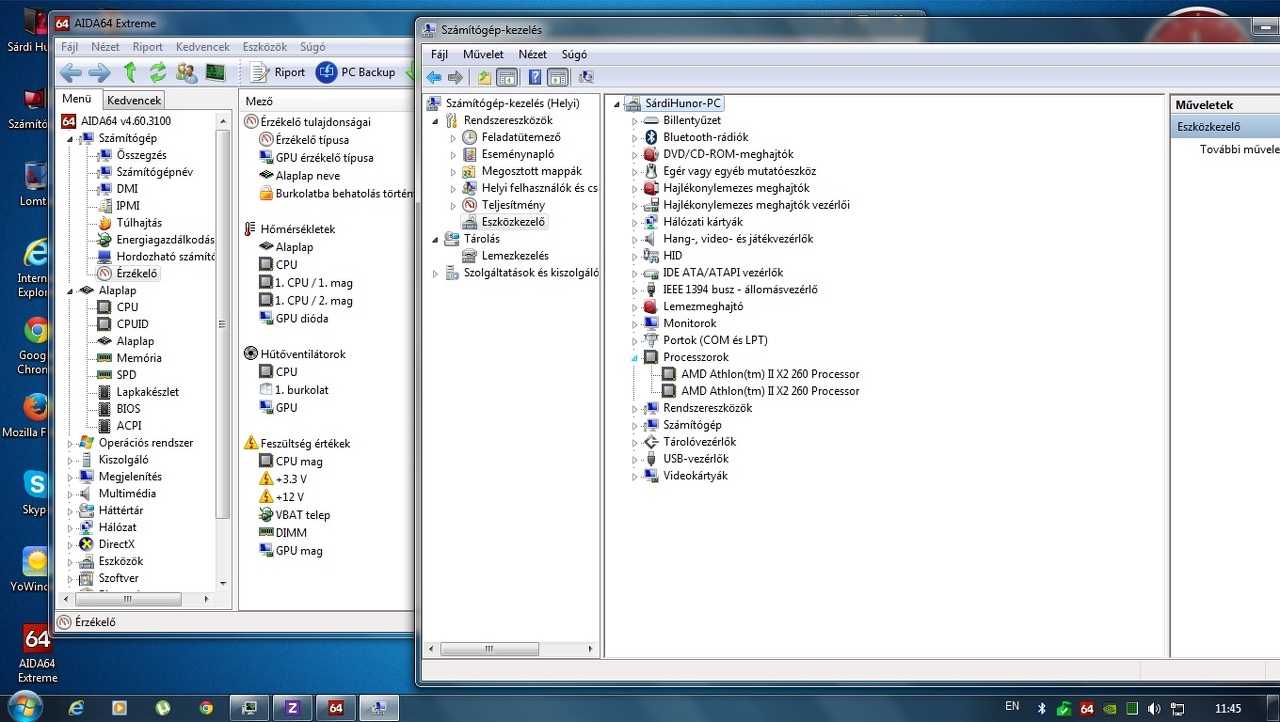Click the +12 V warning icon
Image resolution: width=1280 pixels, height=722 pixels.
[x=266, y=497]
